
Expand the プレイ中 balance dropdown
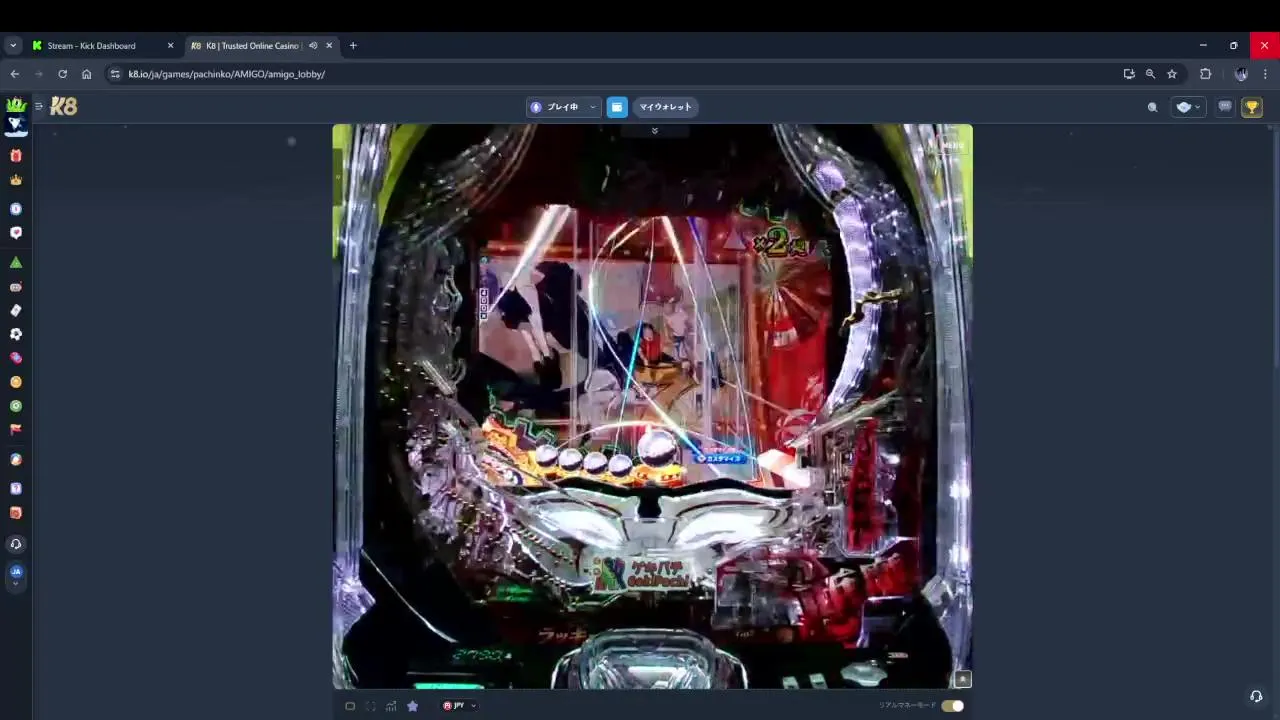pyautogui.click(x=563, y=107)
